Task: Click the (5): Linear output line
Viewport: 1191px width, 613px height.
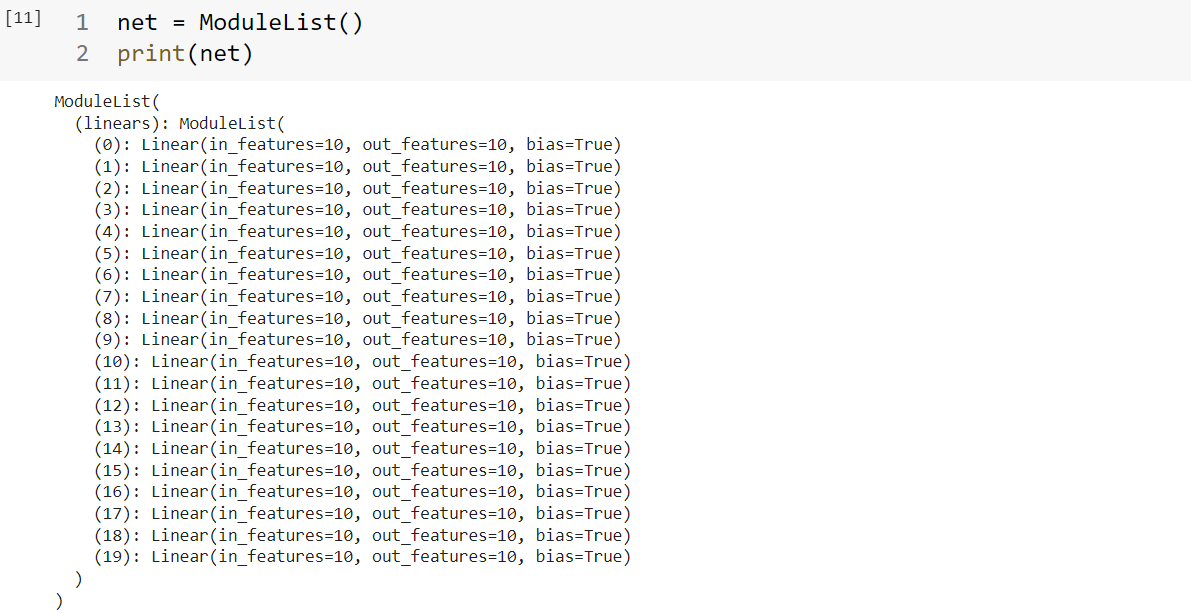Action: tap(358, 253)
